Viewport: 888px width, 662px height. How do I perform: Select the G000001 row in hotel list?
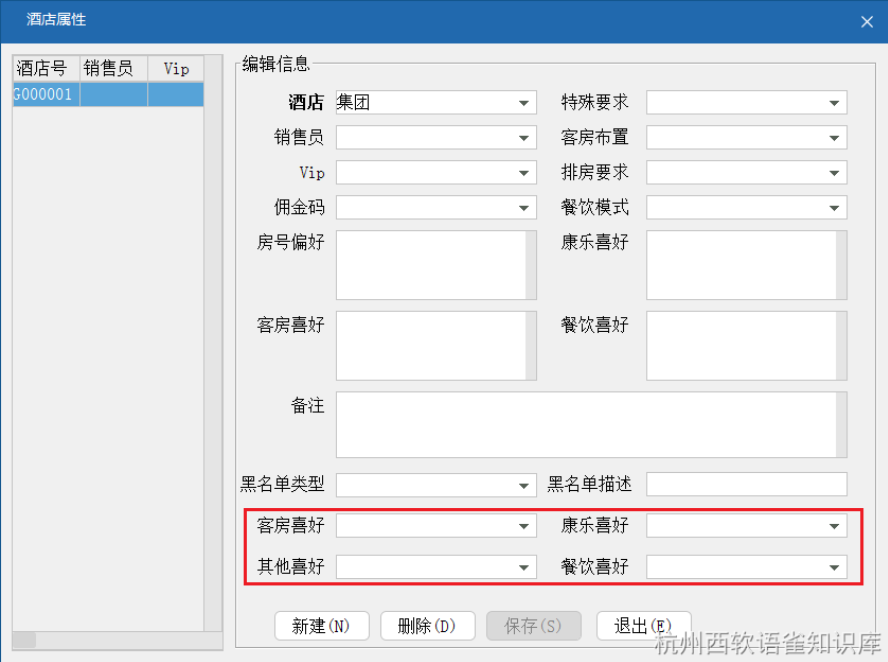coord(108,95)
